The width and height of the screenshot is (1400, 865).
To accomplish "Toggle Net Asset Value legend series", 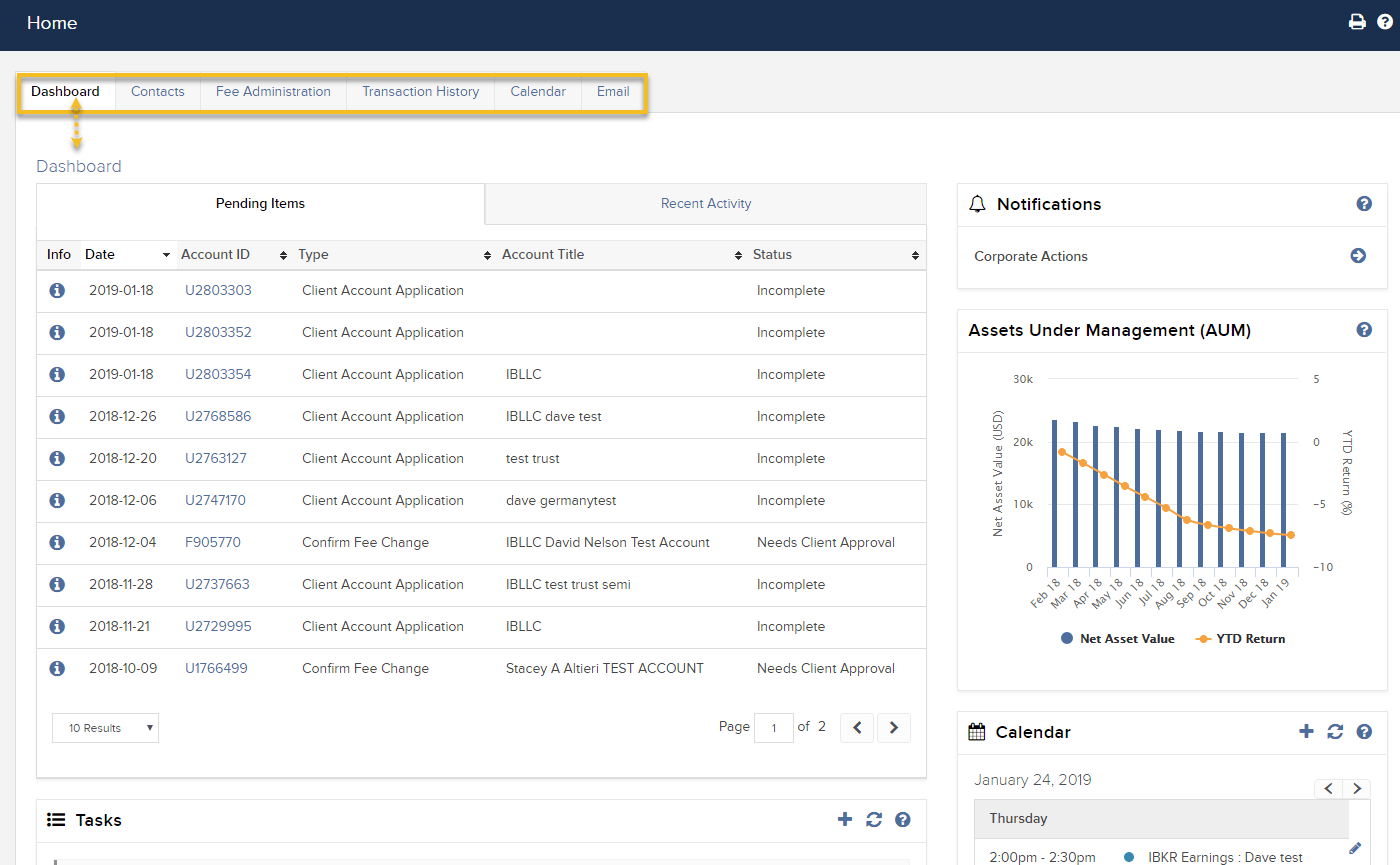I will click(1117, 639).
